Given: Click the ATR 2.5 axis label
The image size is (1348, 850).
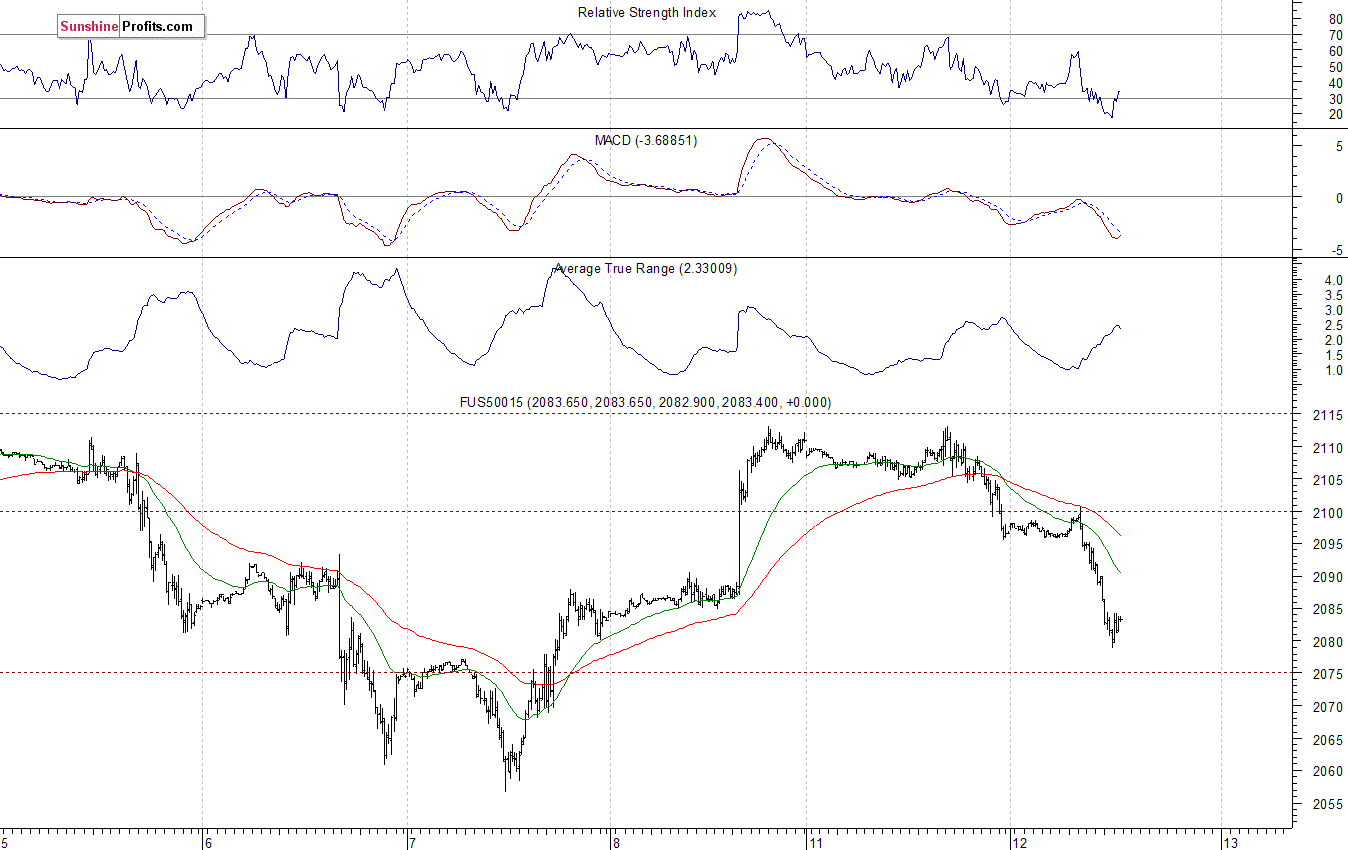Looking at the screenshot, I should tap(1333, 325).
